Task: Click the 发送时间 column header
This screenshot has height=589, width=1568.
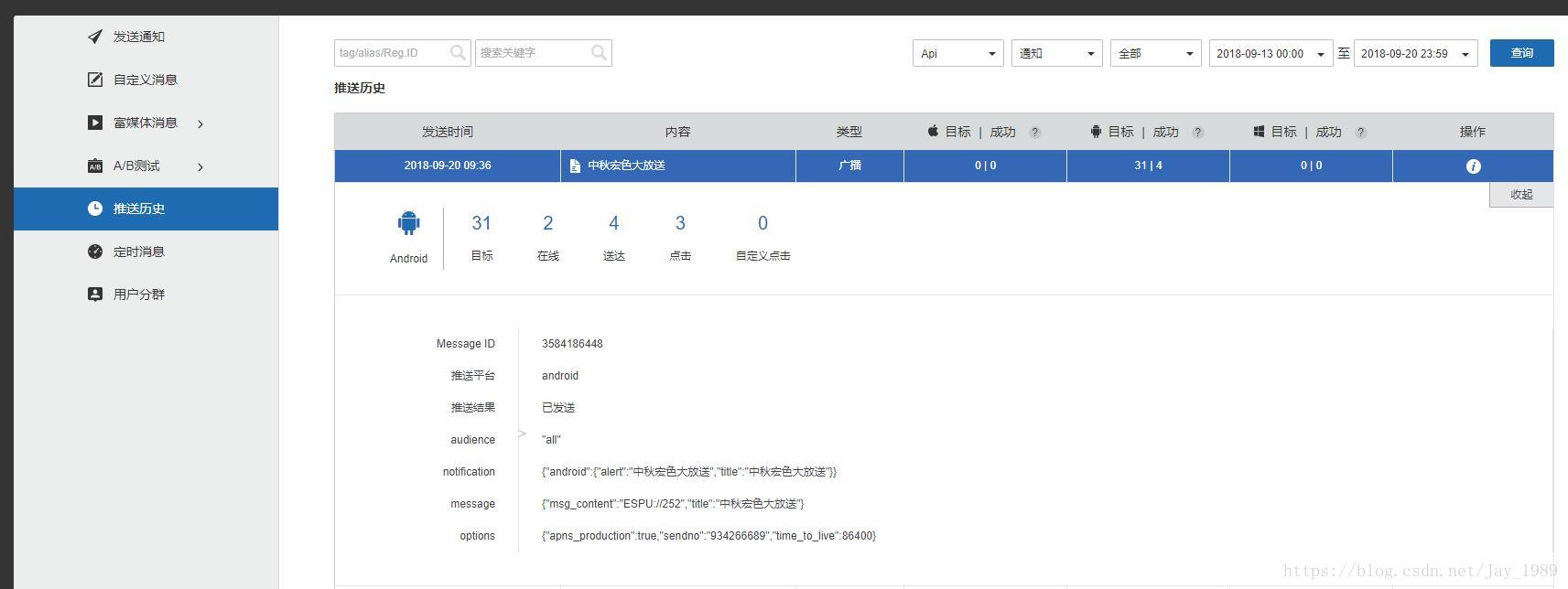Action: pyautogui.click(x=448, y=132)
